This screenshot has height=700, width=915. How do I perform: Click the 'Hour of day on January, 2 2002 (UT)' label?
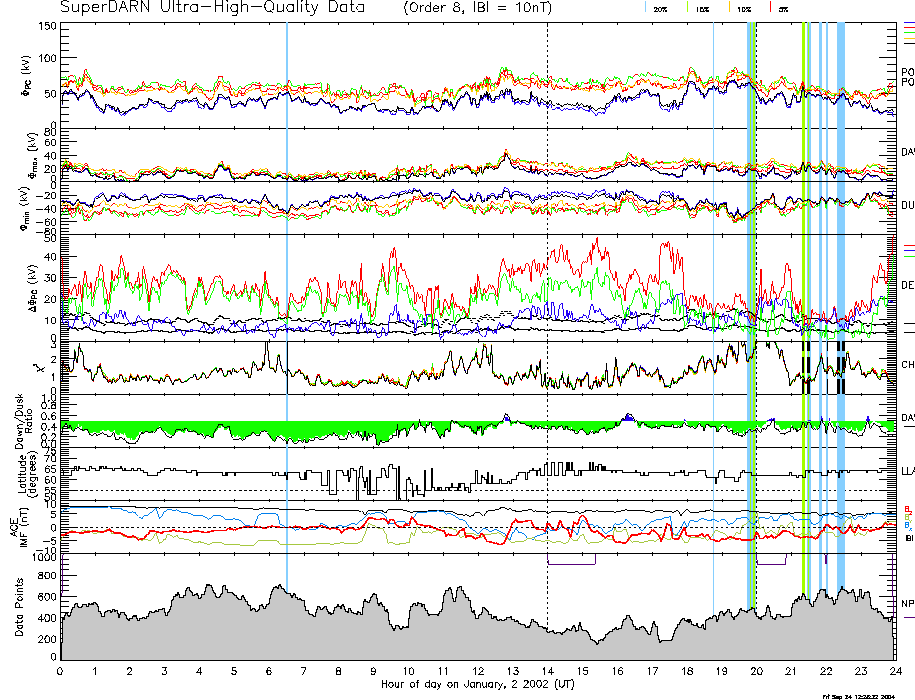point(478,684)
